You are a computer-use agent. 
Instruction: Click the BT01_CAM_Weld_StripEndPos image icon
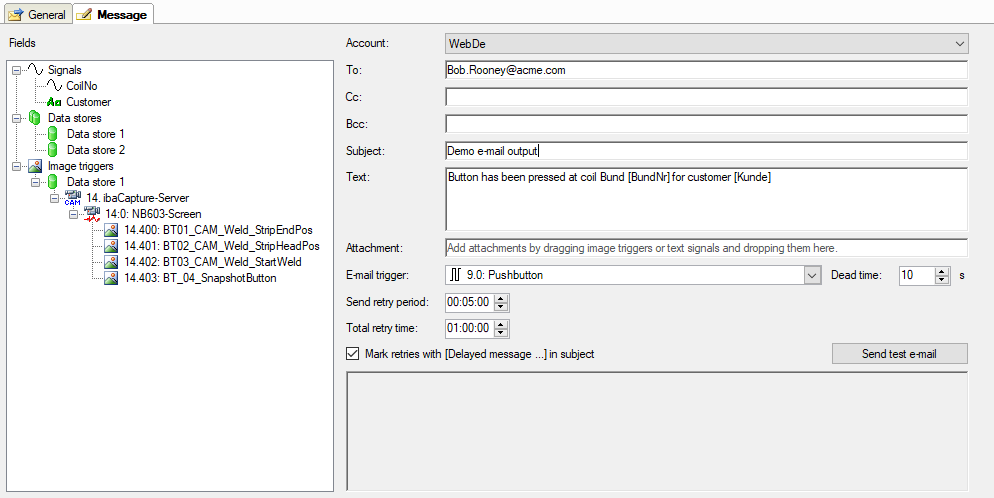pyautogui.click(x=111, y=230)
